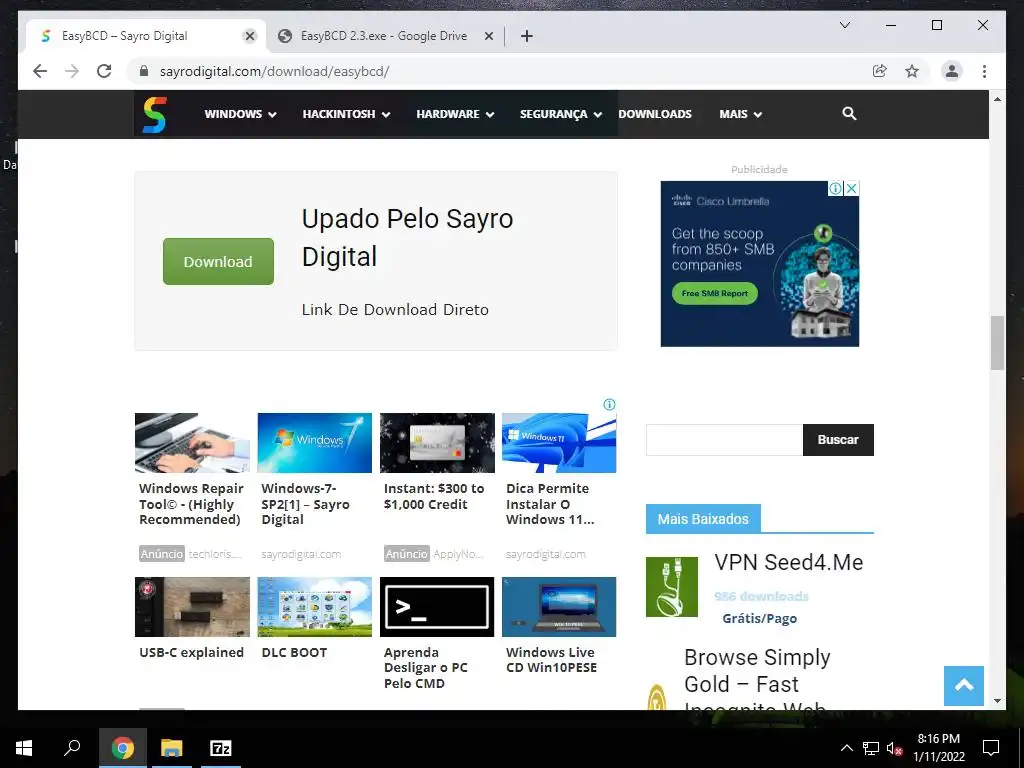Image resolution: width=1024 pixels, height=768 pixels.
Task: Close the Cisco Umbrella ad with X
Action: click(852, 189)
